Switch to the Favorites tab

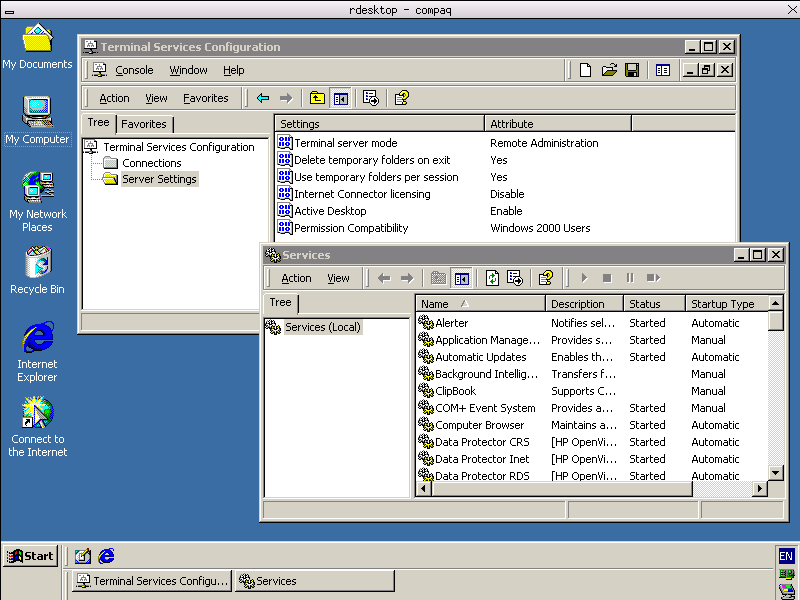(144, 124)
